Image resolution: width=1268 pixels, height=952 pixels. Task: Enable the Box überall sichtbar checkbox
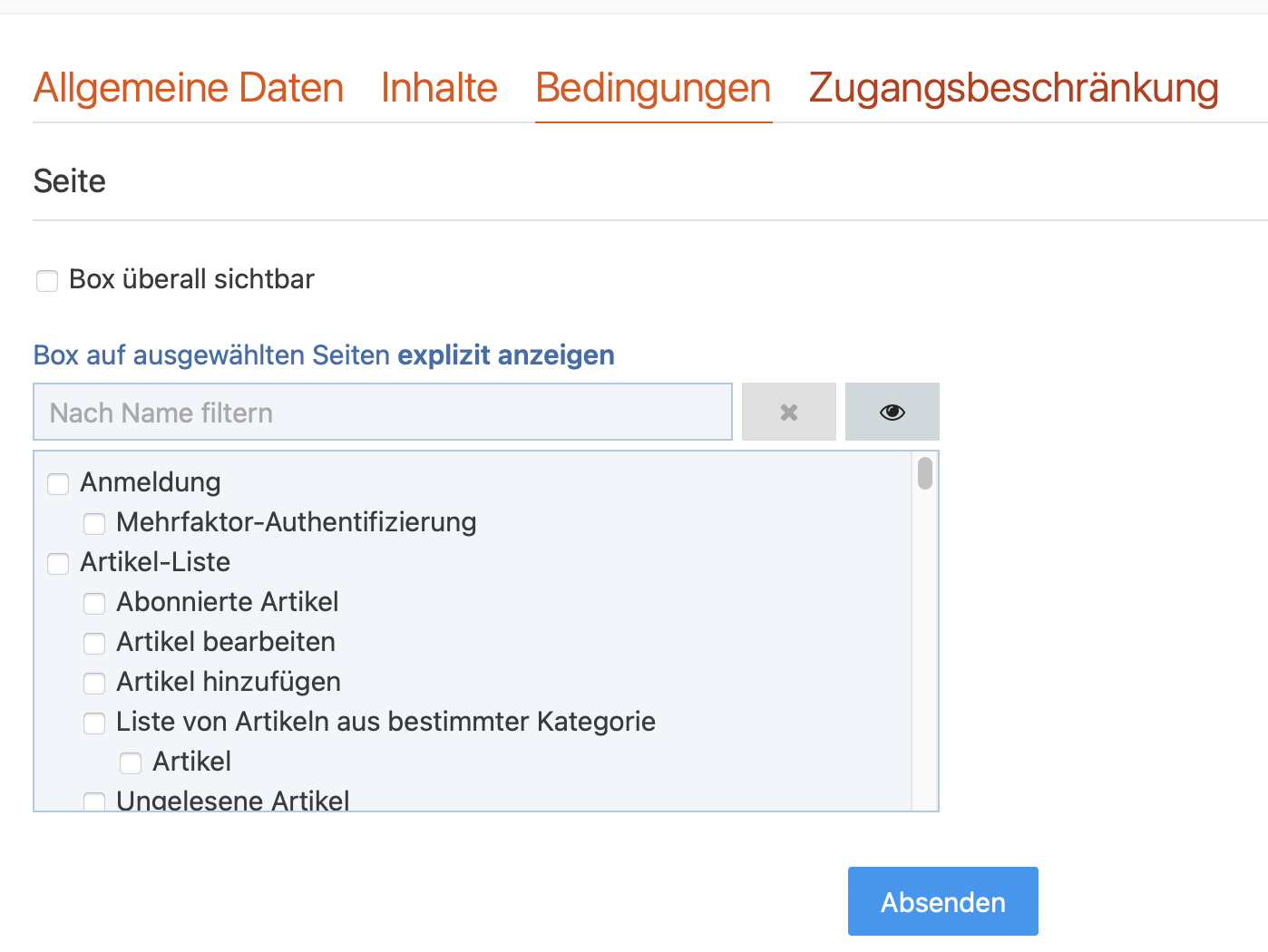[x=47, y=281]
